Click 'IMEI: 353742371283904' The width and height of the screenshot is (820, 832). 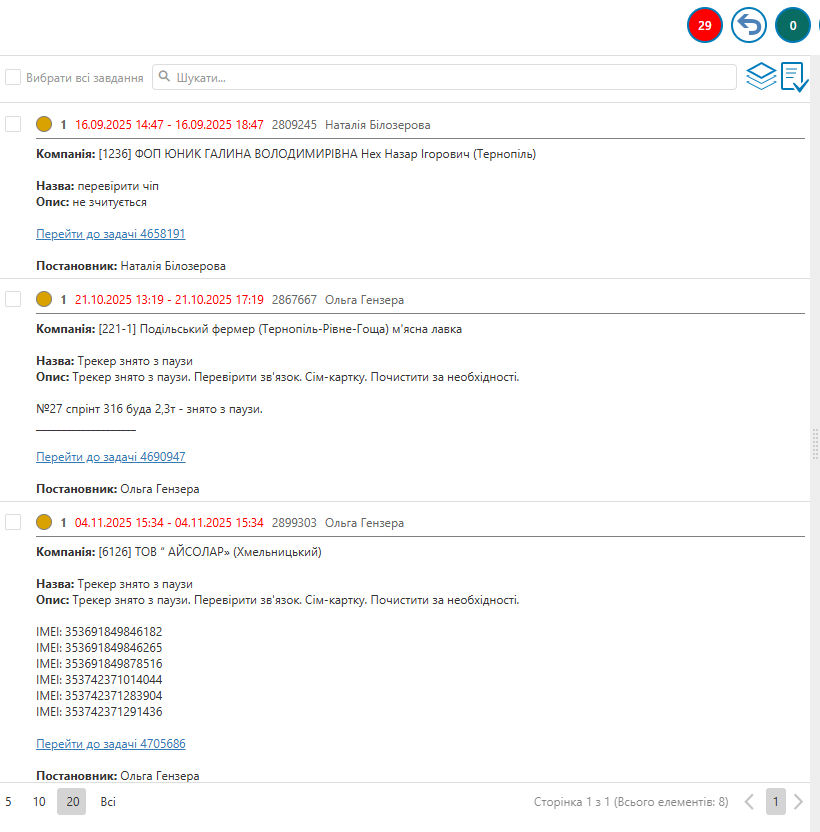coord(99,696)
